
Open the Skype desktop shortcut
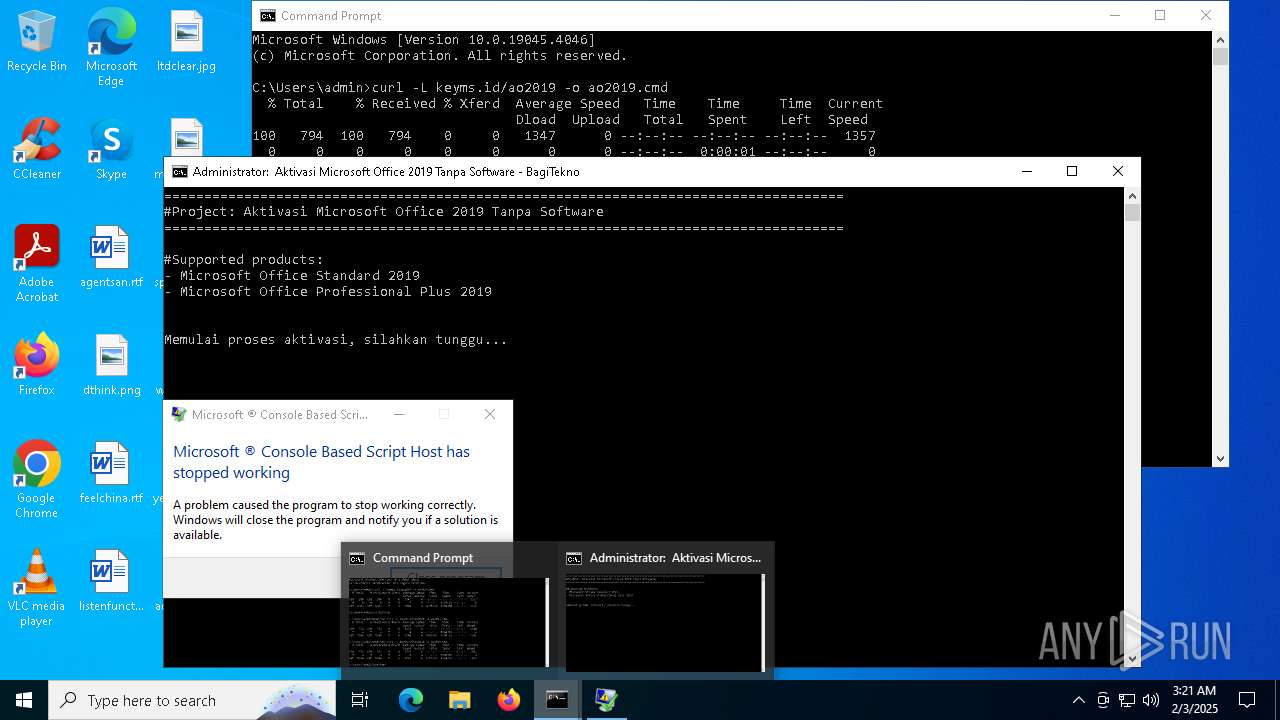coord(111,149)
